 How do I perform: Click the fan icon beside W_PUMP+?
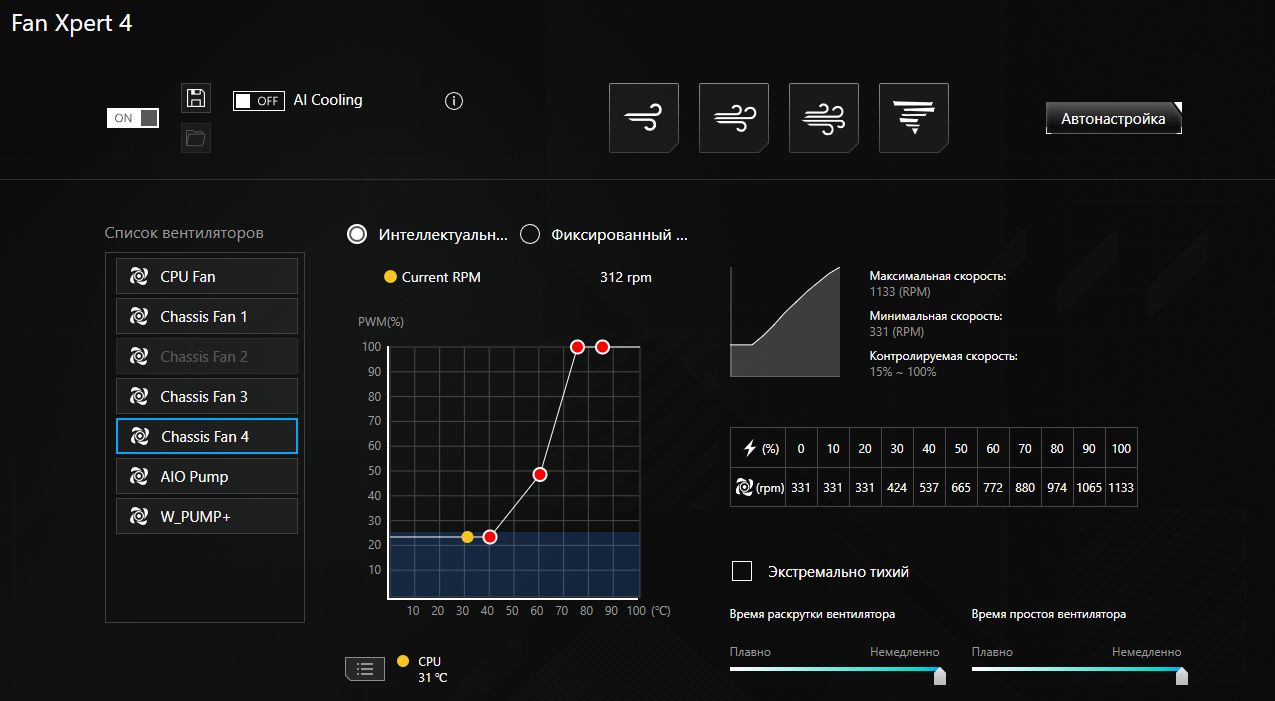(139, 516)
